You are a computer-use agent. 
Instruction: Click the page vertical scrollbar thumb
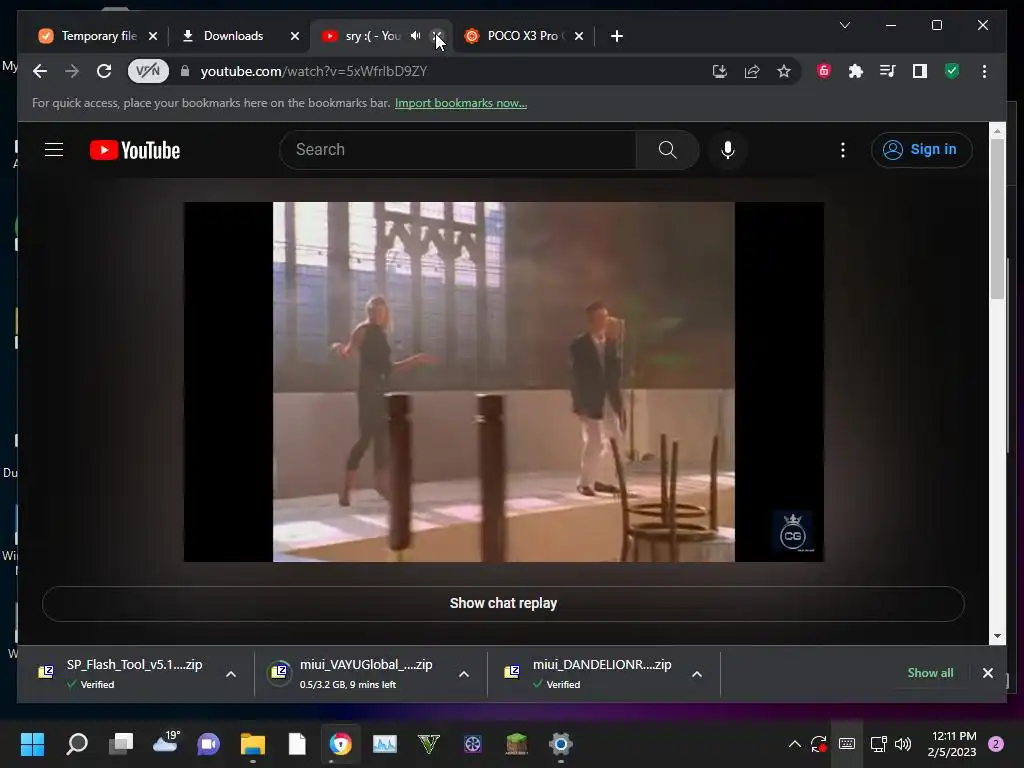(x=997, y=219)
